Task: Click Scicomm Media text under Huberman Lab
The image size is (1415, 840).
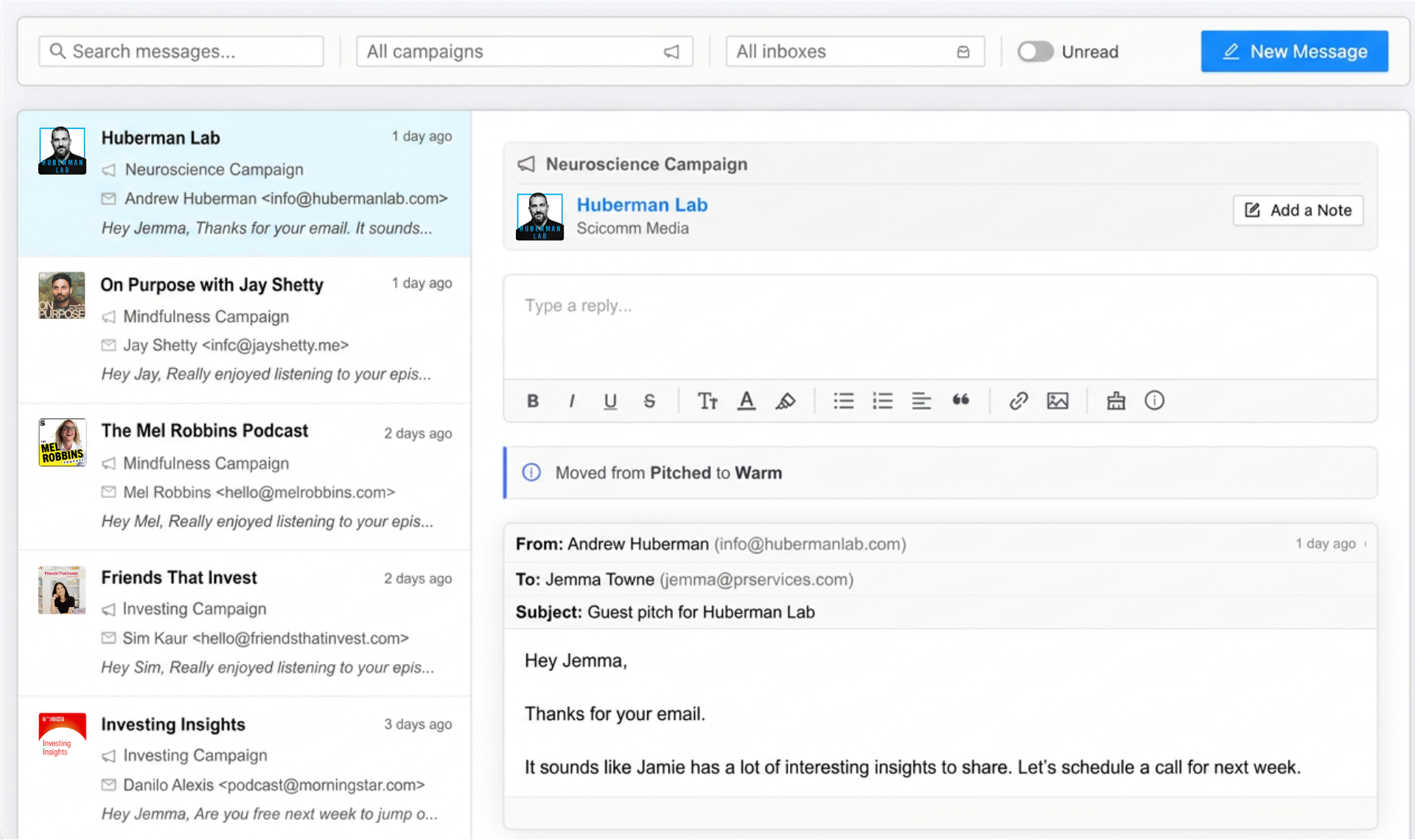Action: [632, 228]
